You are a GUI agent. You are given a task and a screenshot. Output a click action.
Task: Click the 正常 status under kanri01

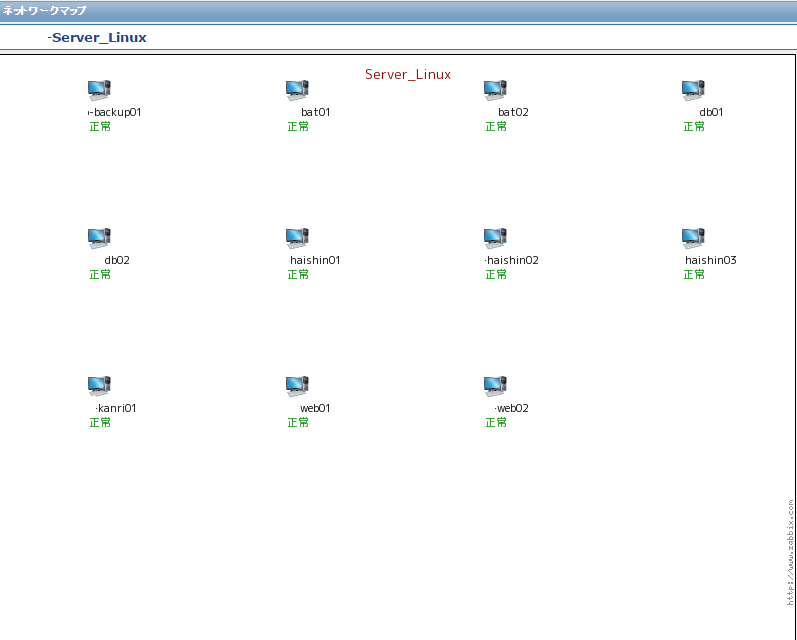(x=100, y=422)
